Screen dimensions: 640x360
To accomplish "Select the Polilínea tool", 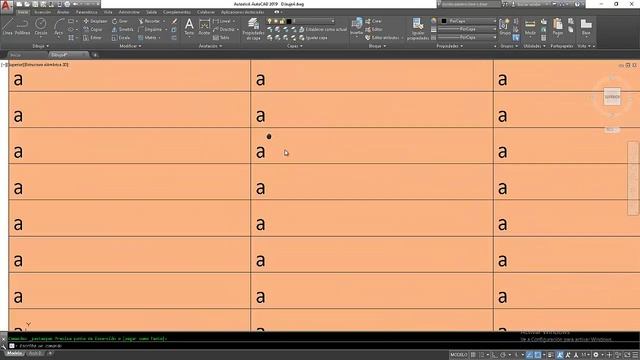I will 22,27.
